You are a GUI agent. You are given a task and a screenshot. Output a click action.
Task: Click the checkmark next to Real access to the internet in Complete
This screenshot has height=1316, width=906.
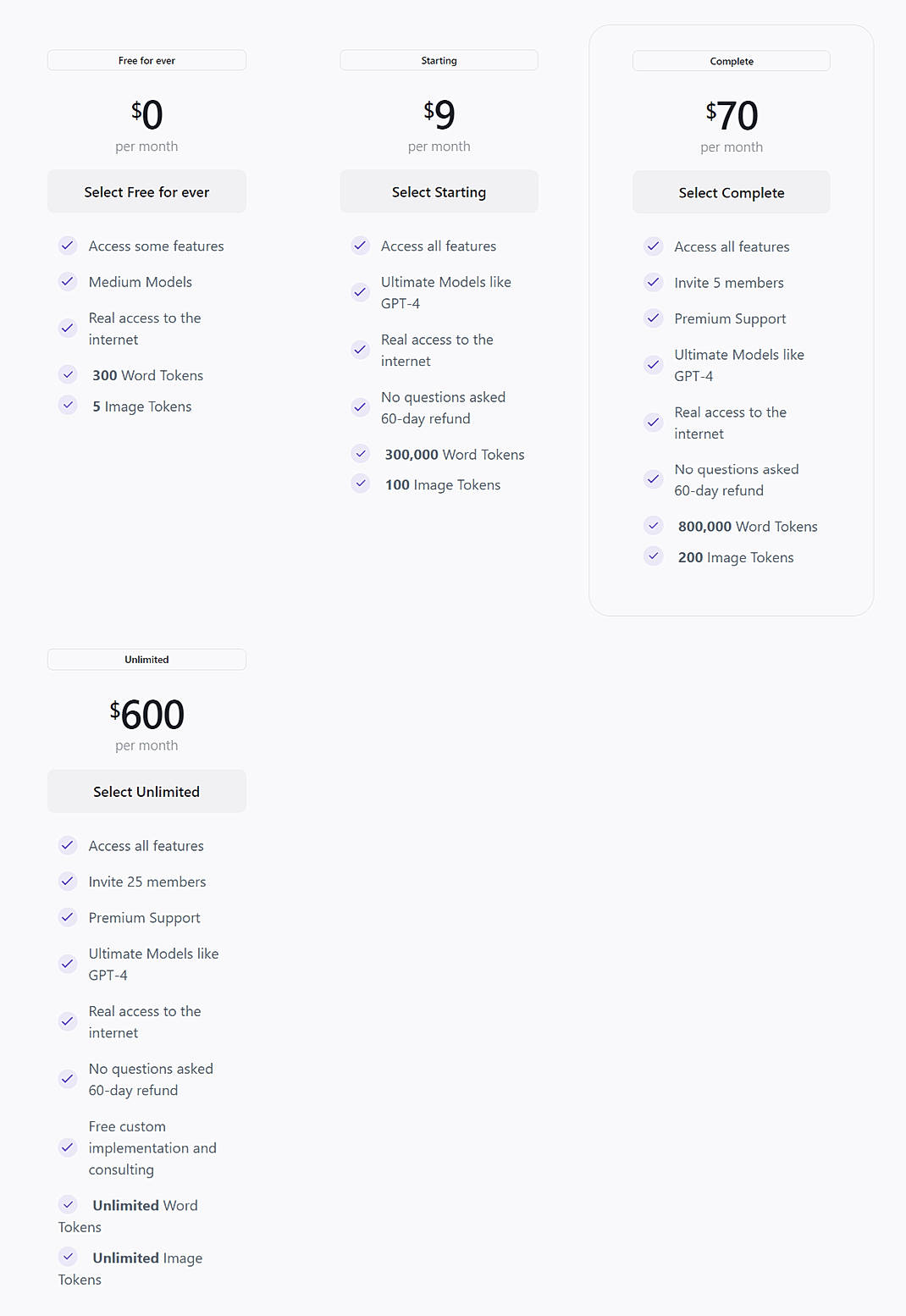pos(653,423)
